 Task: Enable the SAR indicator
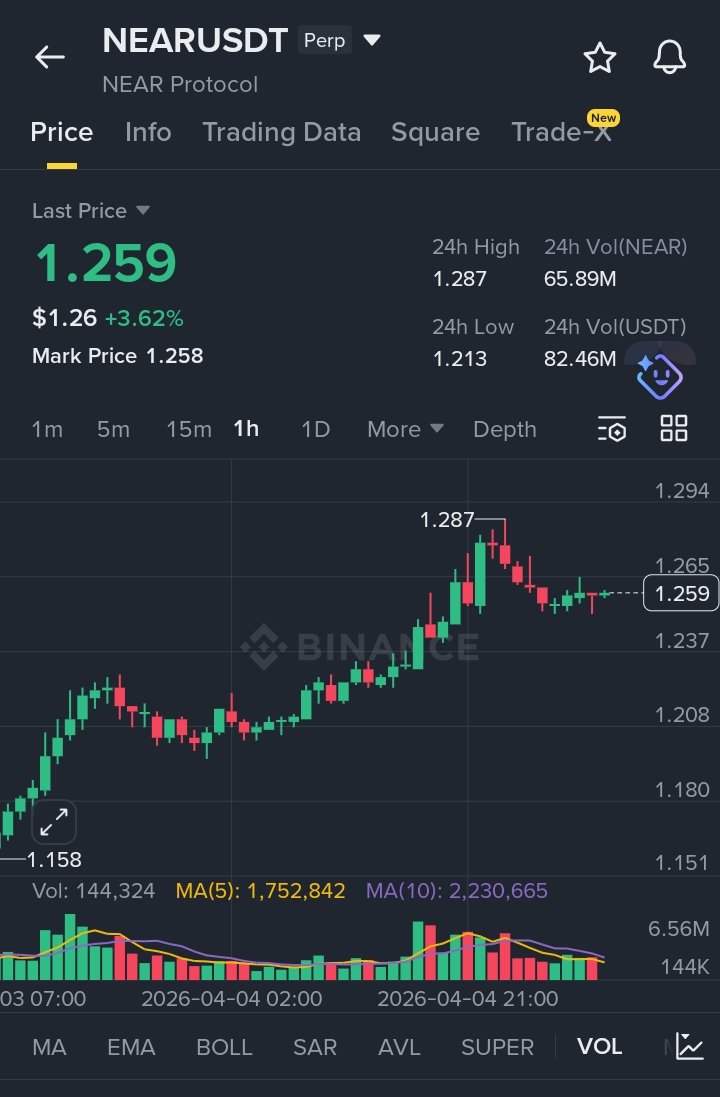(315, 1047)
